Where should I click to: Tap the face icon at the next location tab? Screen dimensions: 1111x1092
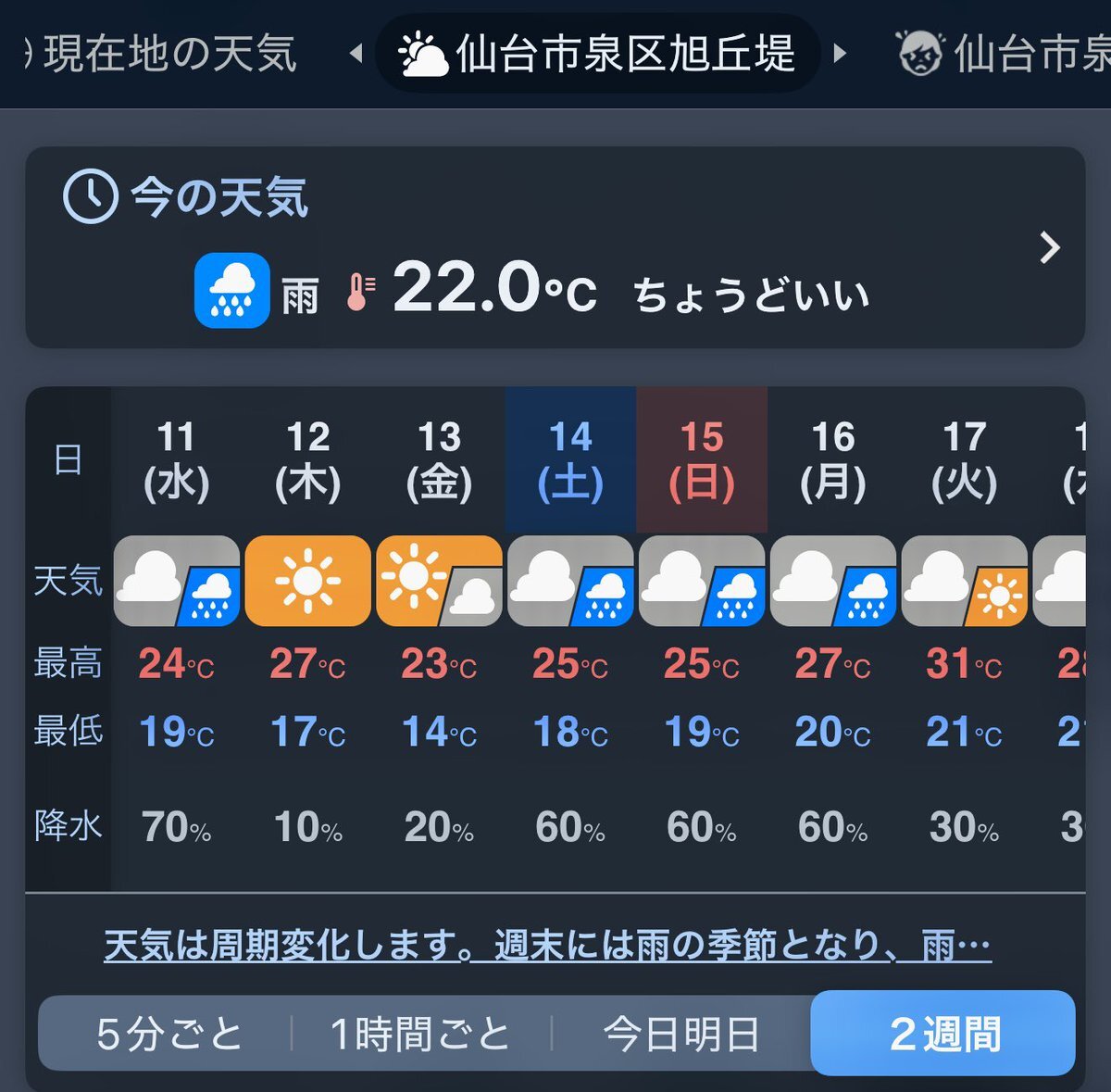pyautogui.click(x=920, y=54)
